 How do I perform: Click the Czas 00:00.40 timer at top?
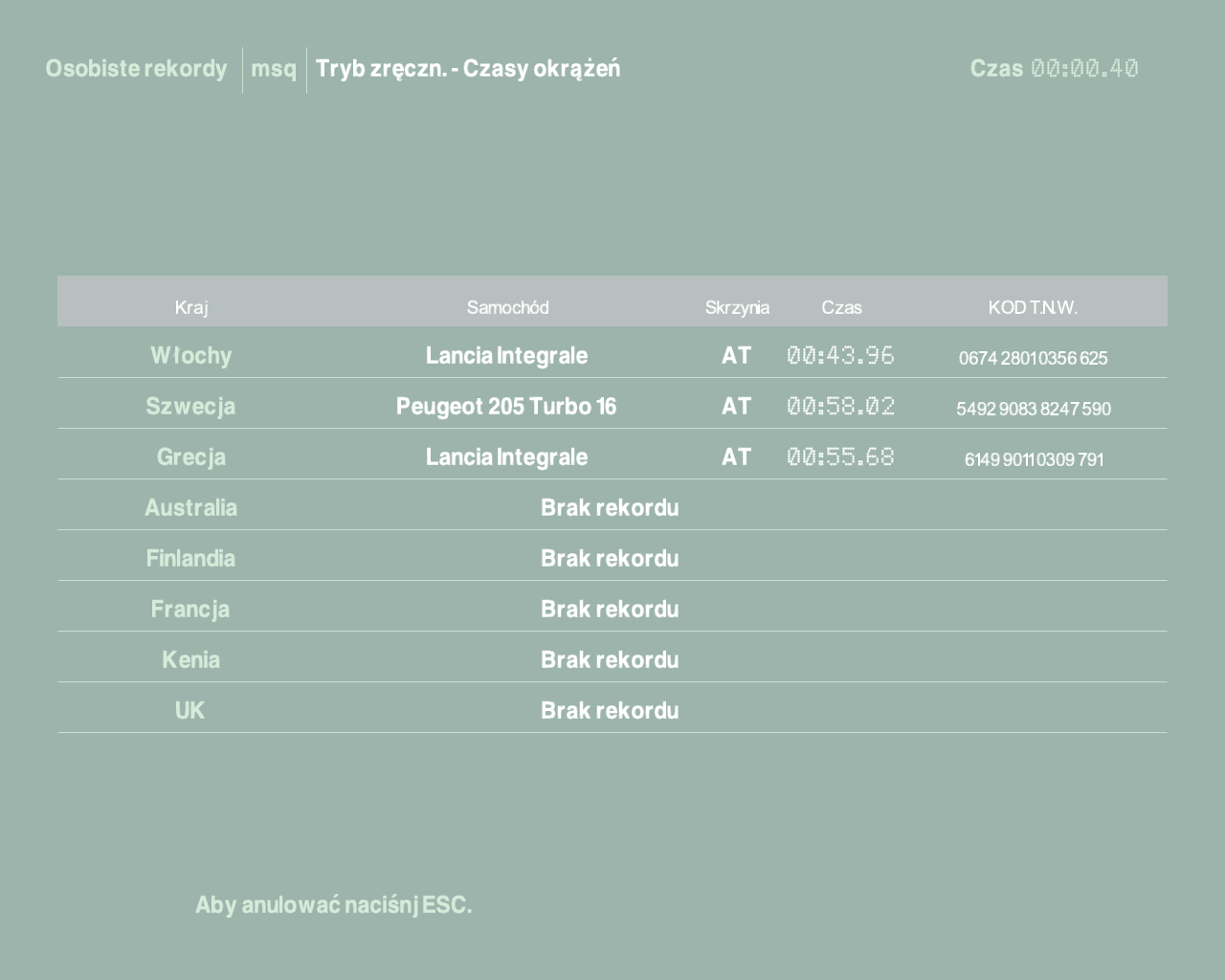tap(1054, 69)
